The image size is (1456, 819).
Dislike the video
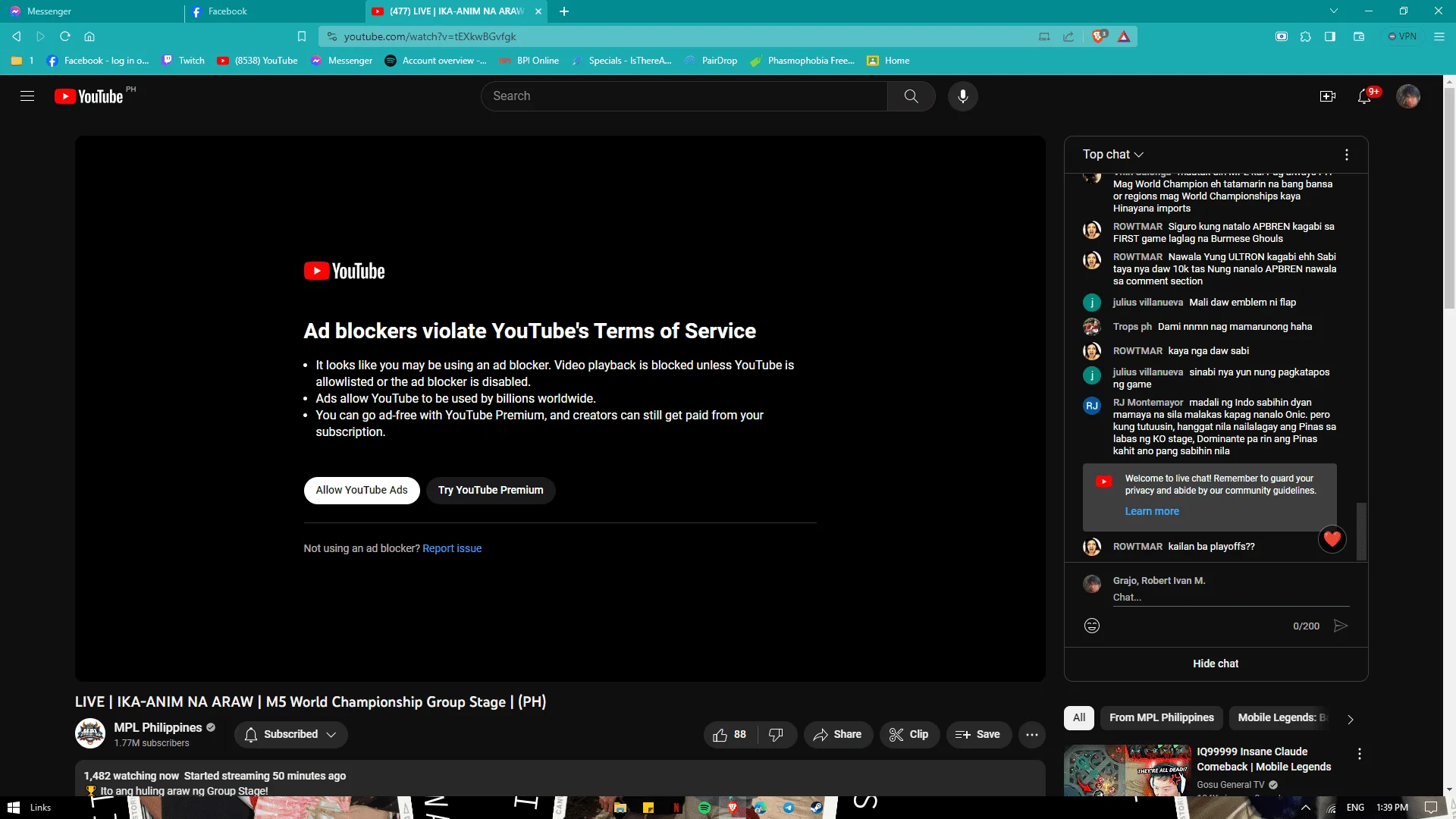[x=777, y=735]
